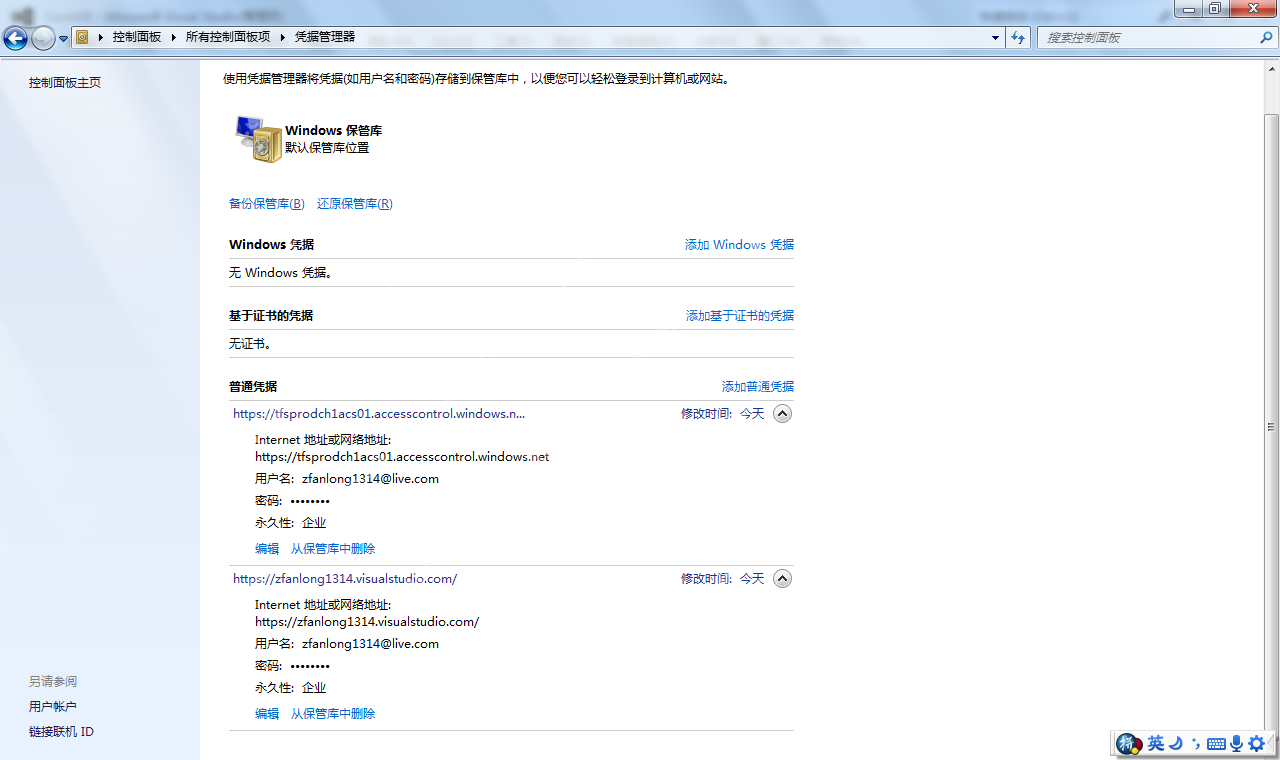
Task: Click the 备份保管库(B) link
Action: click(x=266, y=203)
